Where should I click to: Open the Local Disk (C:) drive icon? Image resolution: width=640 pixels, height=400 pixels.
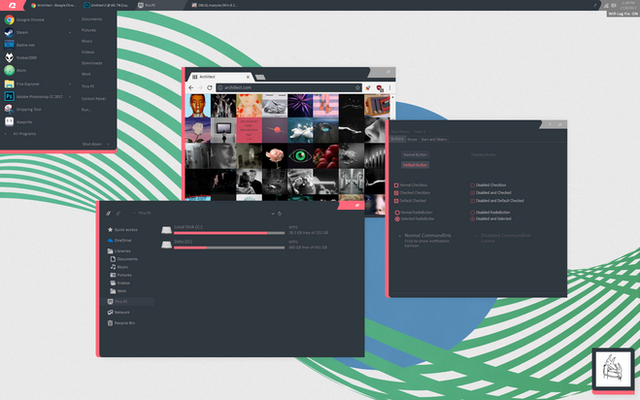pos(167,230)
